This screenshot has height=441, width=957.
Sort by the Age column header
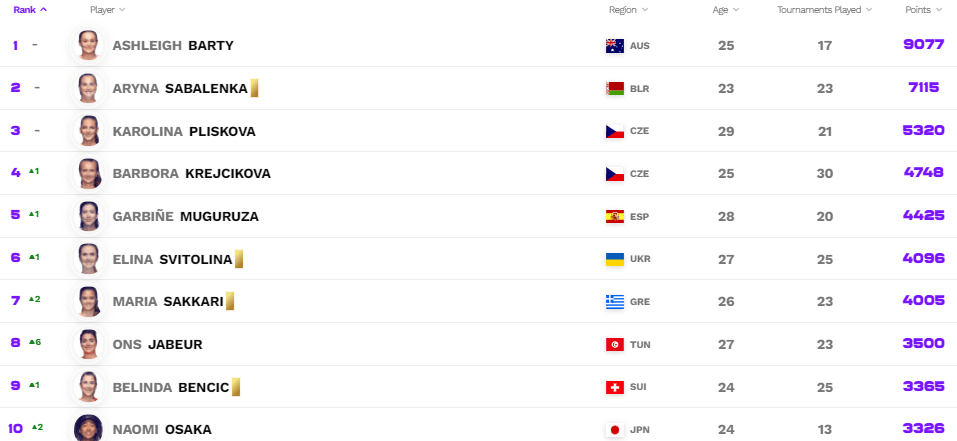tap(726, 10)
